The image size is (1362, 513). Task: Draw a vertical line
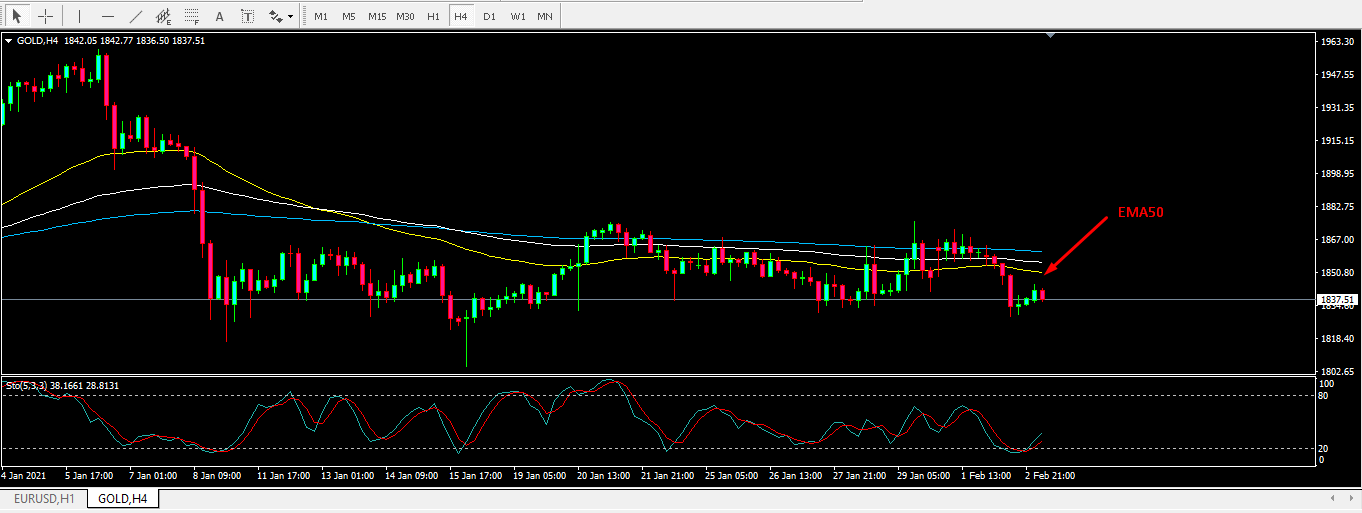pos(80,16)
